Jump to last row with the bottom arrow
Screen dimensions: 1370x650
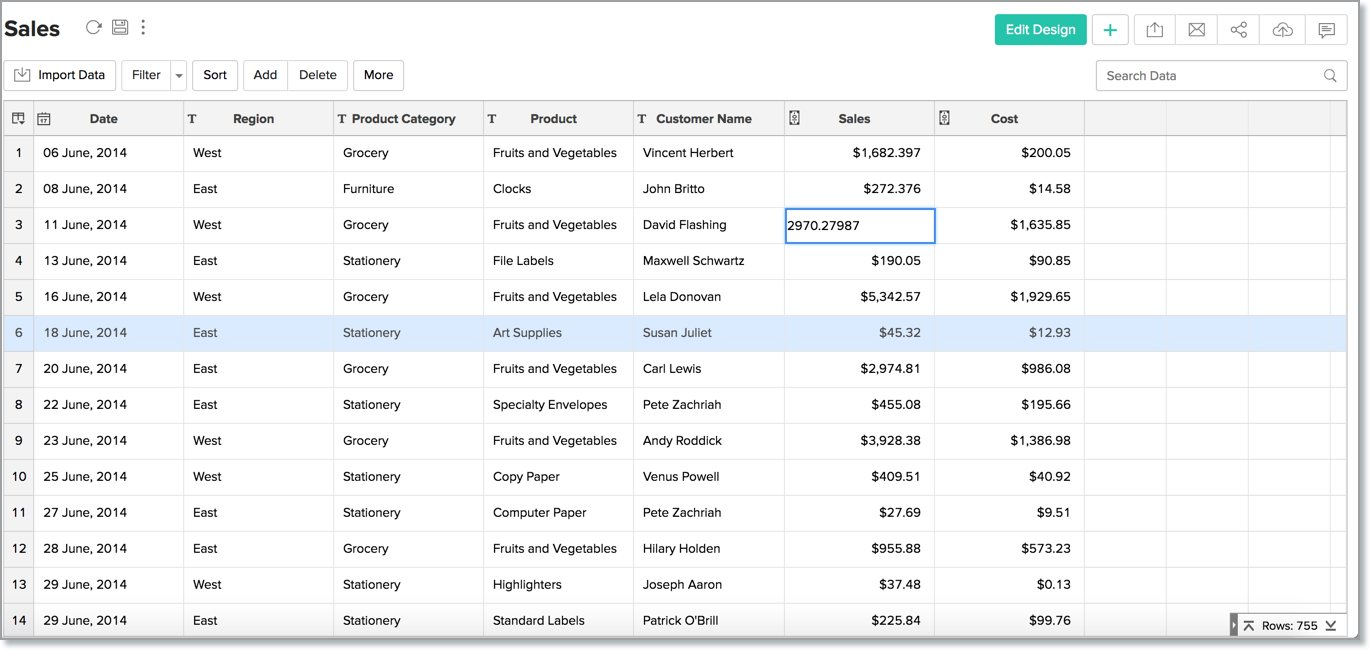1331,626
